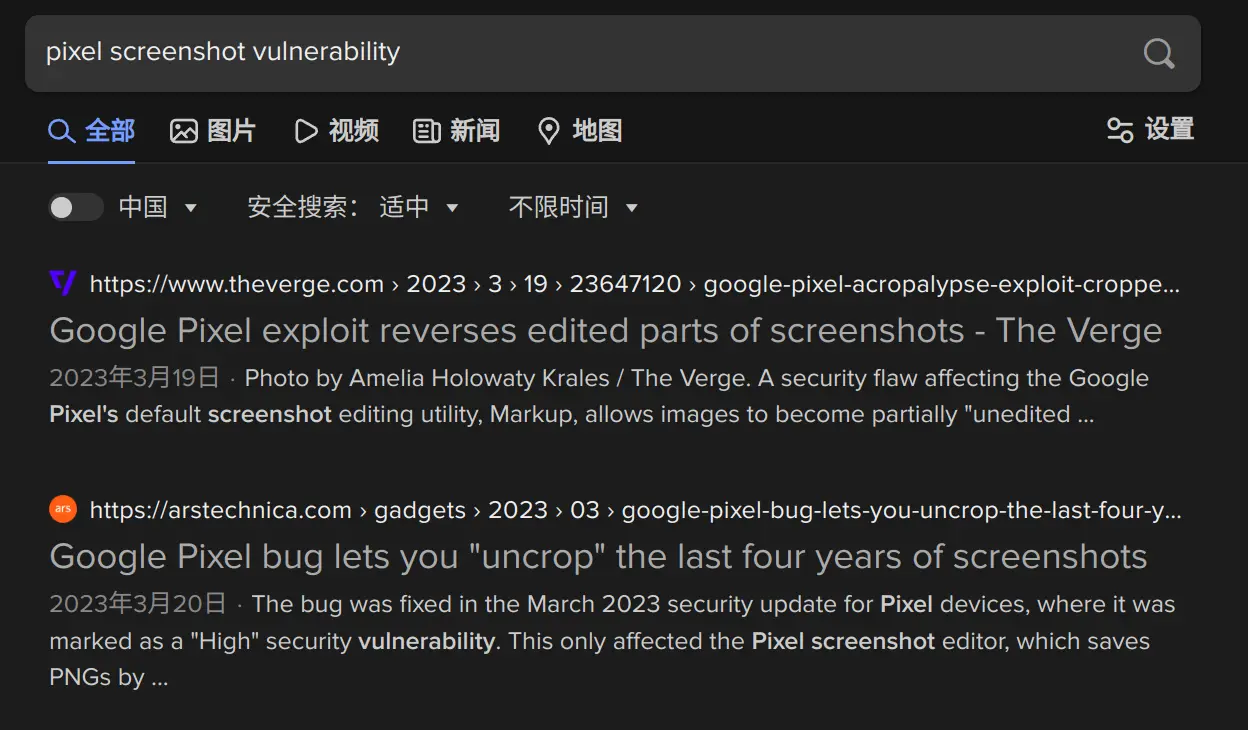Viewport: 1248px width, 730px height.
Task: Open 设置 settings menu
Action: (x=1151, y=130)
